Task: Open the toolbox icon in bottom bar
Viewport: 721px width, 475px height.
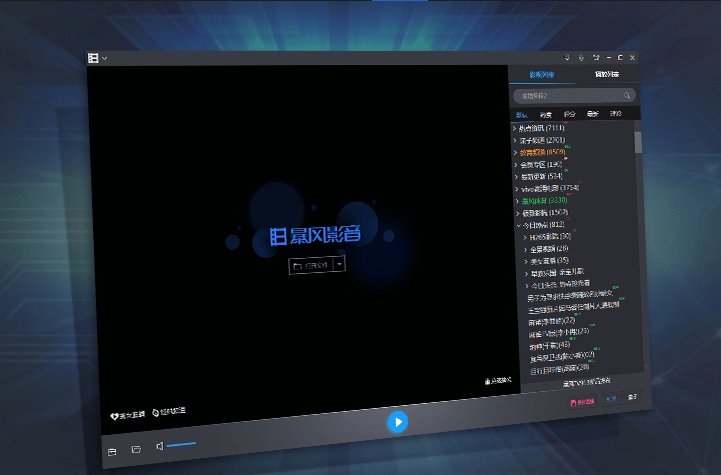Action: [x=112, y=452]
